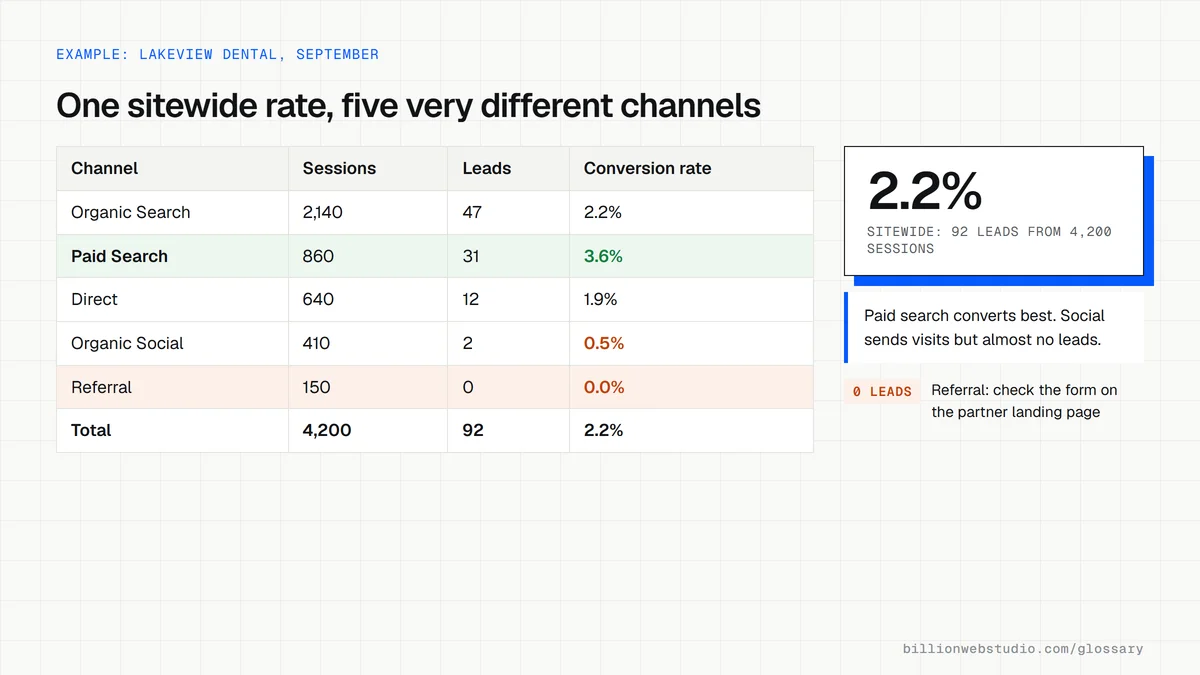The image size is (1200, 675).
Task: Select the 640 sessions cell
Action: pos(368,299)
